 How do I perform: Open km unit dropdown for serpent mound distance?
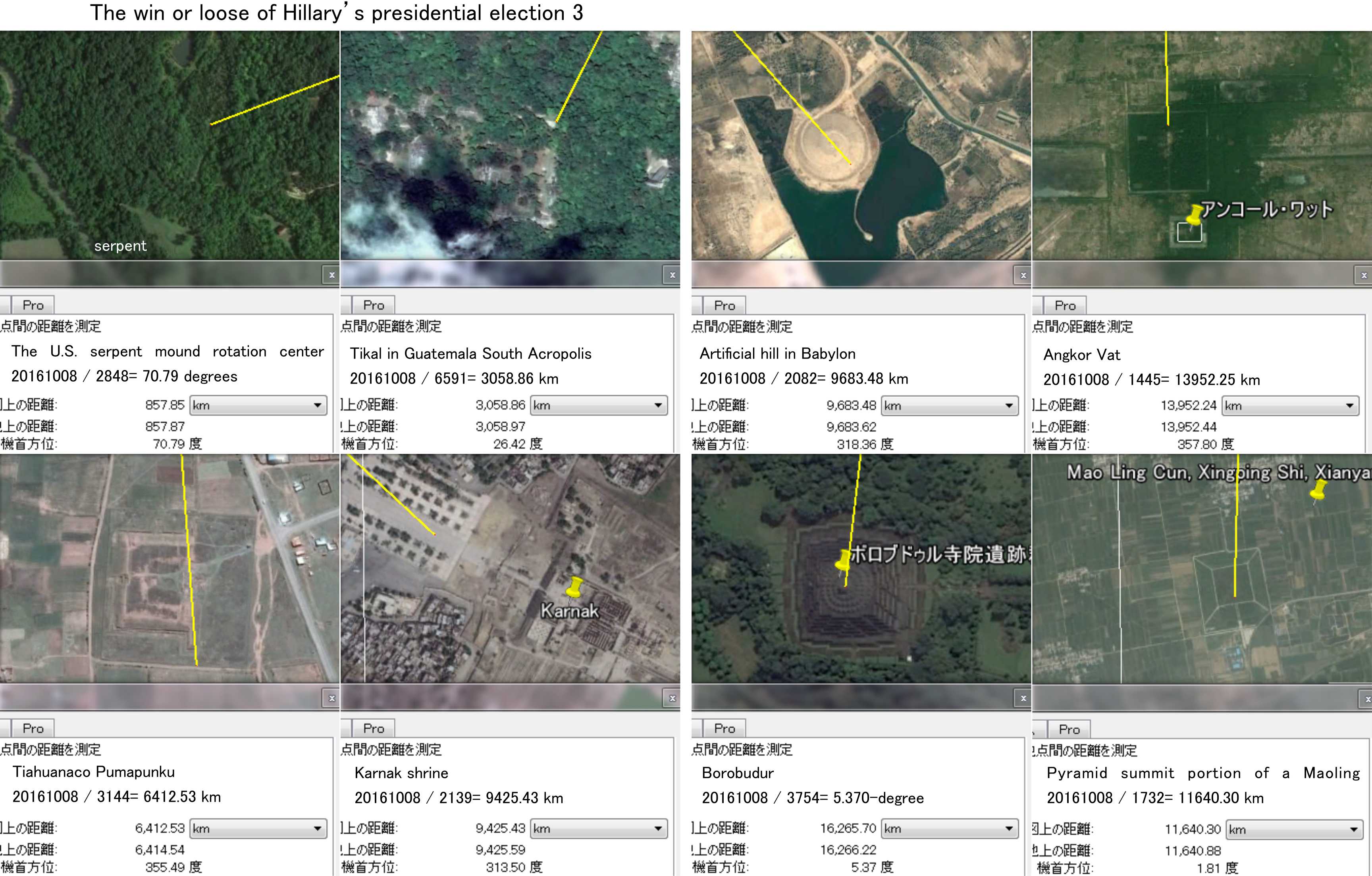click(258, 405)
